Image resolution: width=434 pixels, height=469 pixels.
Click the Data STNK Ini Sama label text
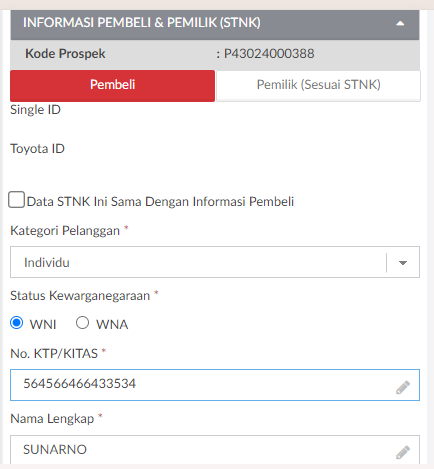(160, 202)
